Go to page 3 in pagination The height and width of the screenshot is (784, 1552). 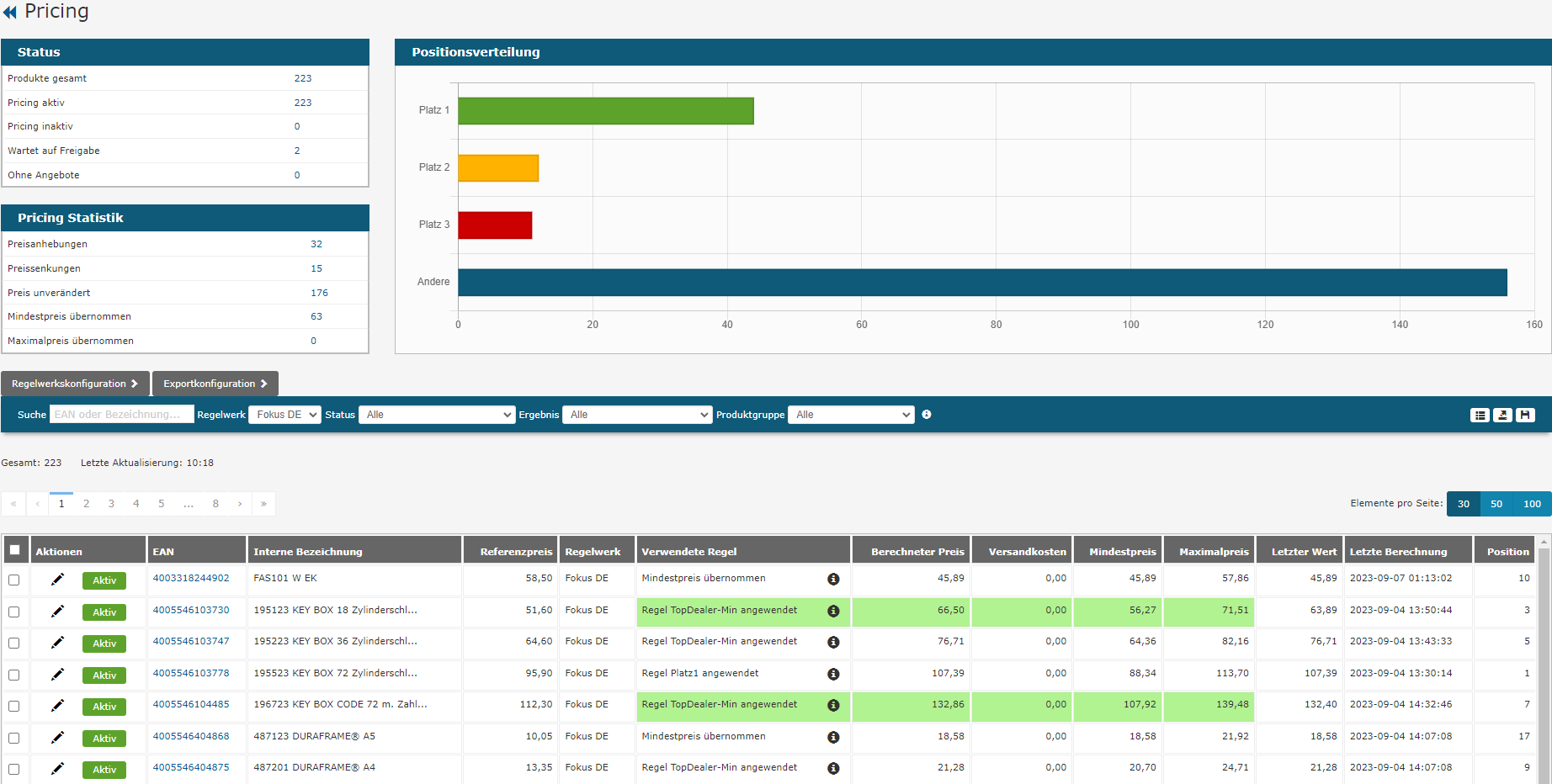coord(111,504)
